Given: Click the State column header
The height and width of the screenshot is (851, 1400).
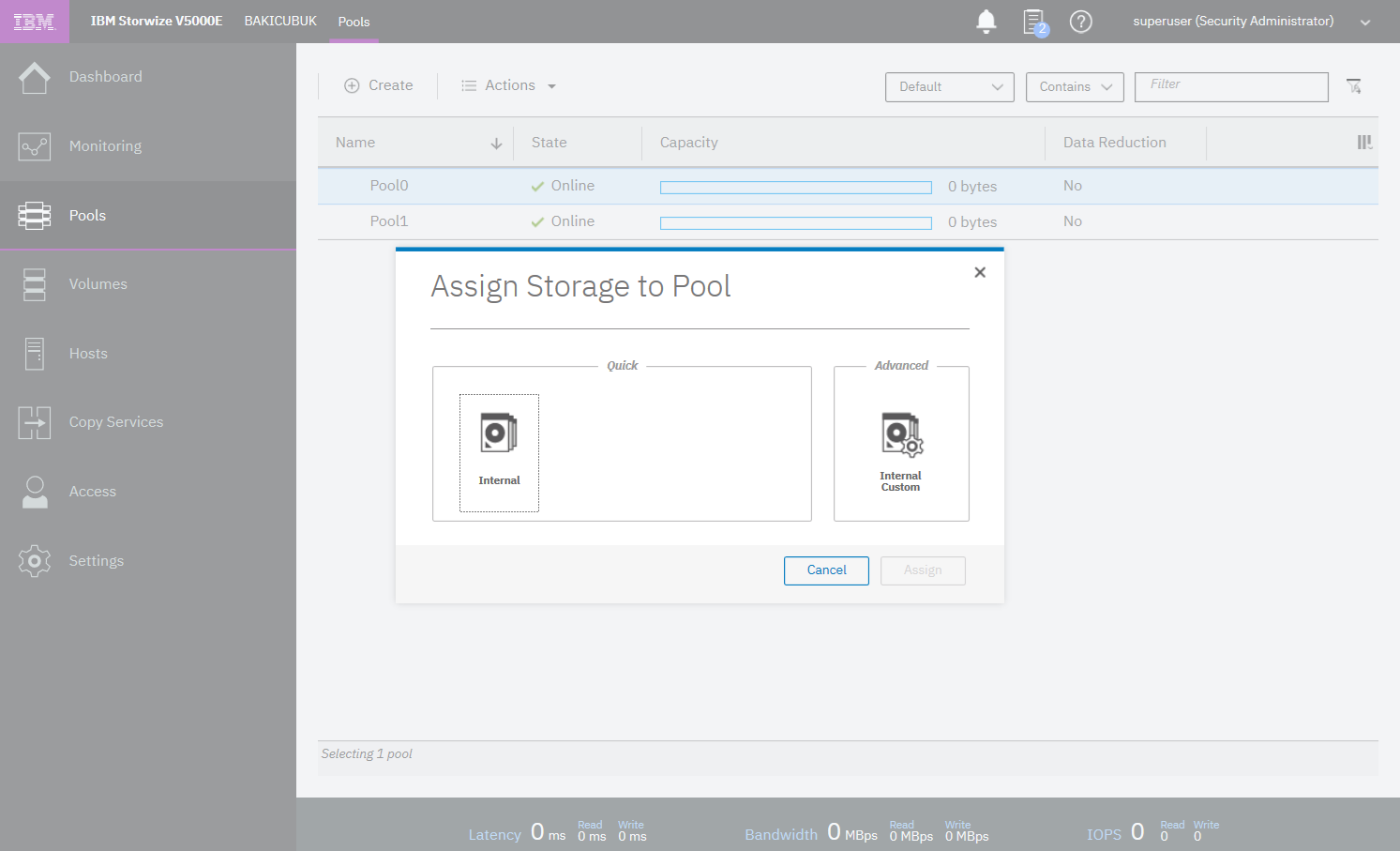Looking at the screenshot, I should tap(549, 143).
